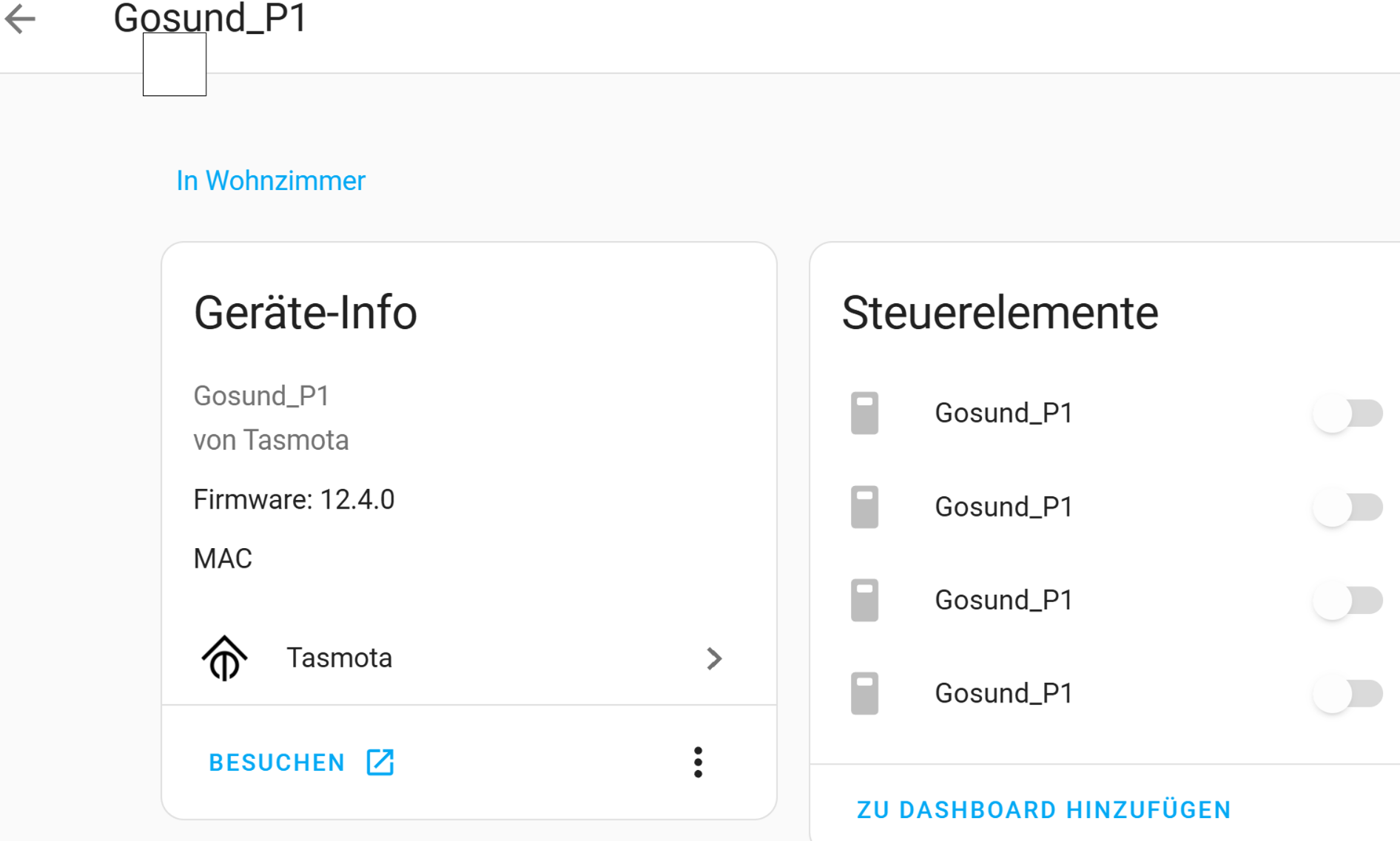1400x841 pixels.
Task: Open the fourth Gosund_P1 entity label
Action: pos(1003,693)
